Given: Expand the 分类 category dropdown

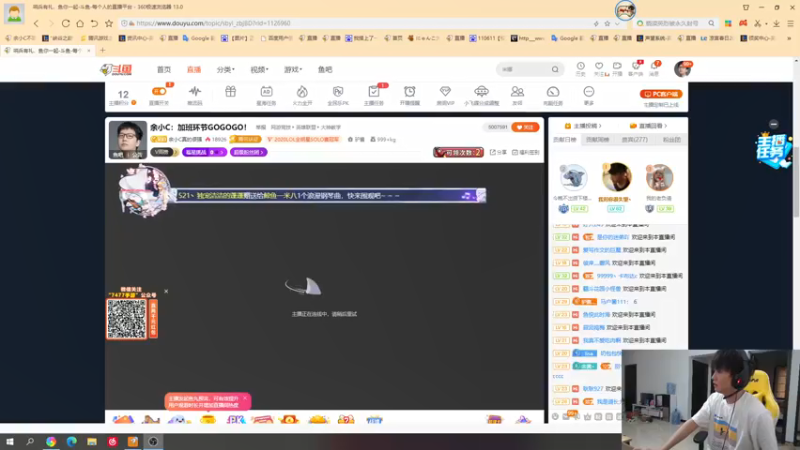Looking at the screenshot, I should point(226,69).
